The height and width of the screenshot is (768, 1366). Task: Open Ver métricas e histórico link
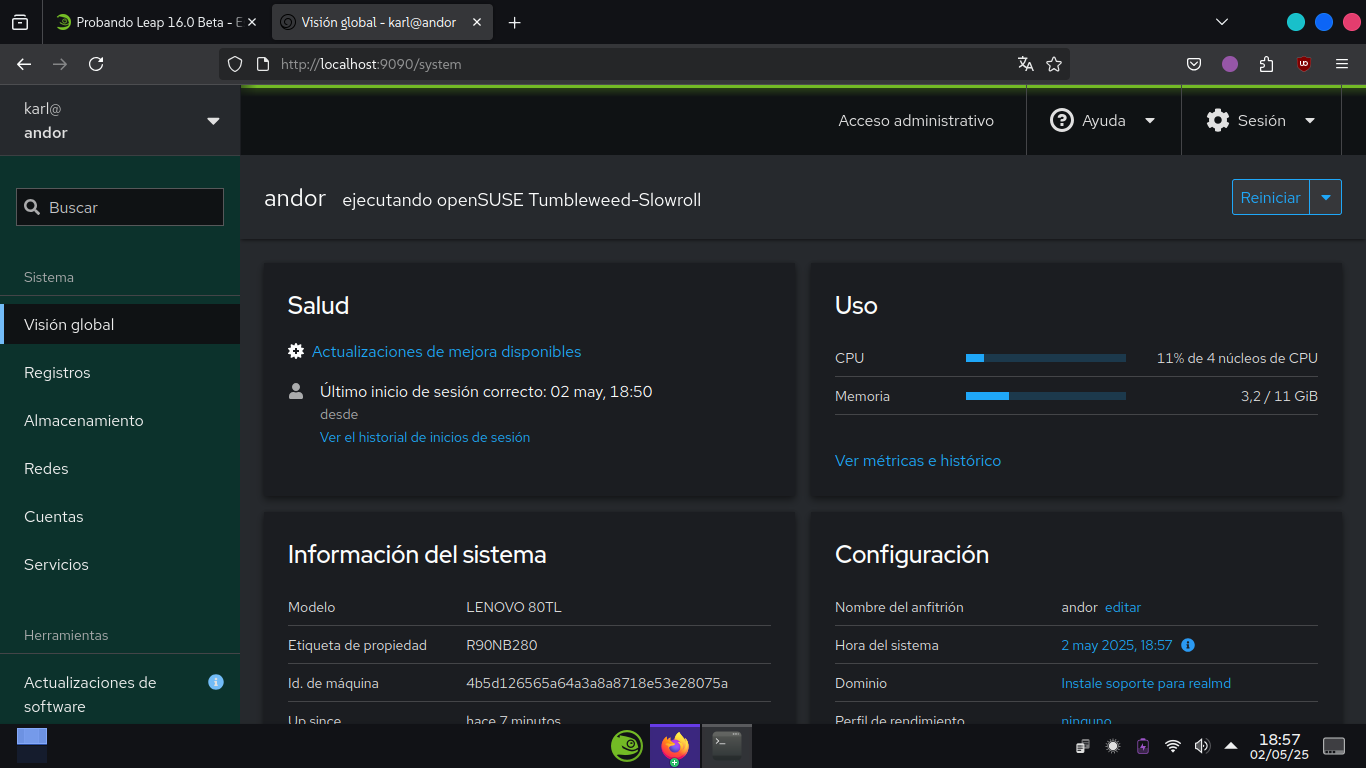pyautogui.click(x=917, y=461)
